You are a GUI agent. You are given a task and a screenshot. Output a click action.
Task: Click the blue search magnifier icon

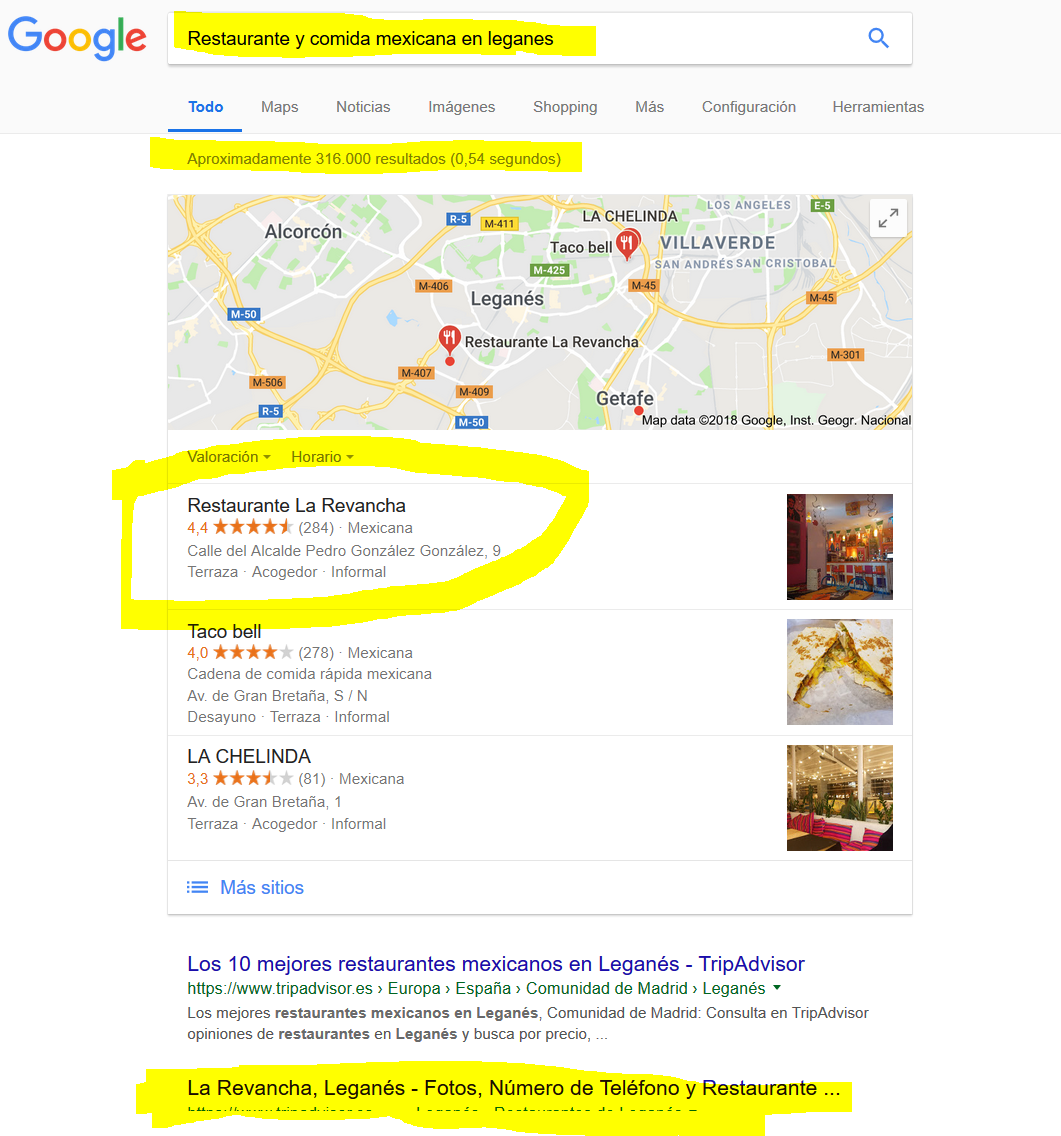click(x=878, y=38)
